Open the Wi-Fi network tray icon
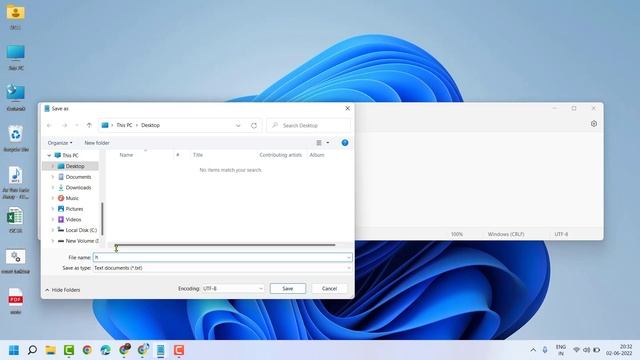Image resolution: width=640 pixels, height=360 pixels. (x=576, y=350)
